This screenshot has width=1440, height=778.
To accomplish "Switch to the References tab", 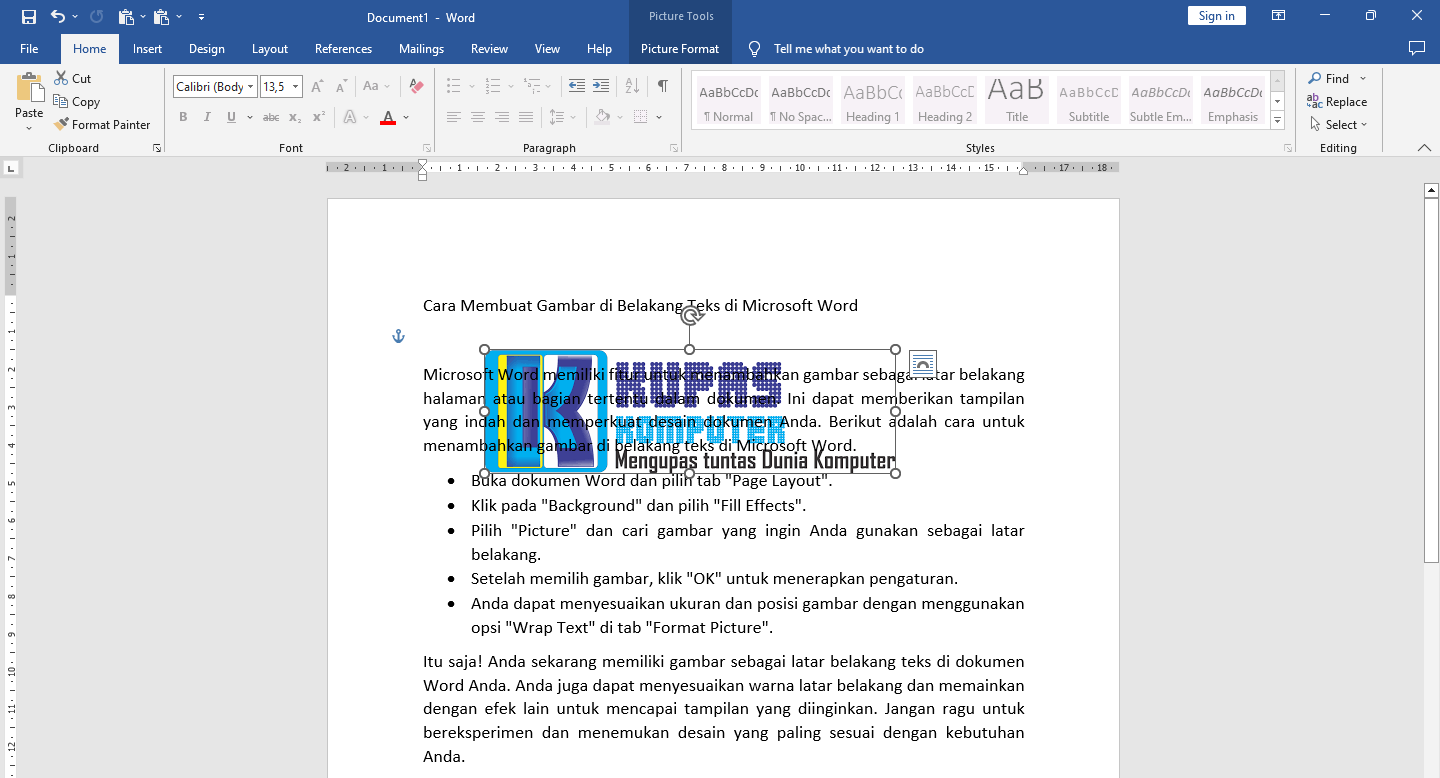I will pos(343,48).
